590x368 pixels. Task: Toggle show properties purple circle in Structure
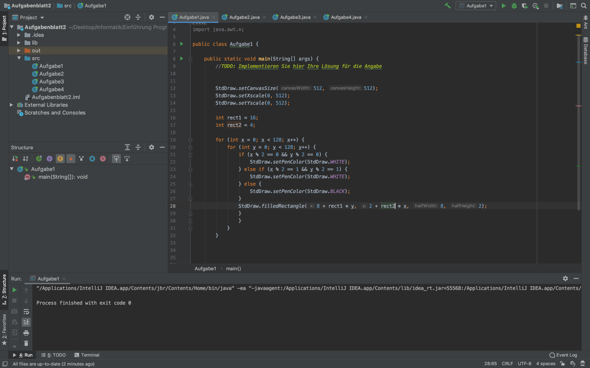point(49,159)
